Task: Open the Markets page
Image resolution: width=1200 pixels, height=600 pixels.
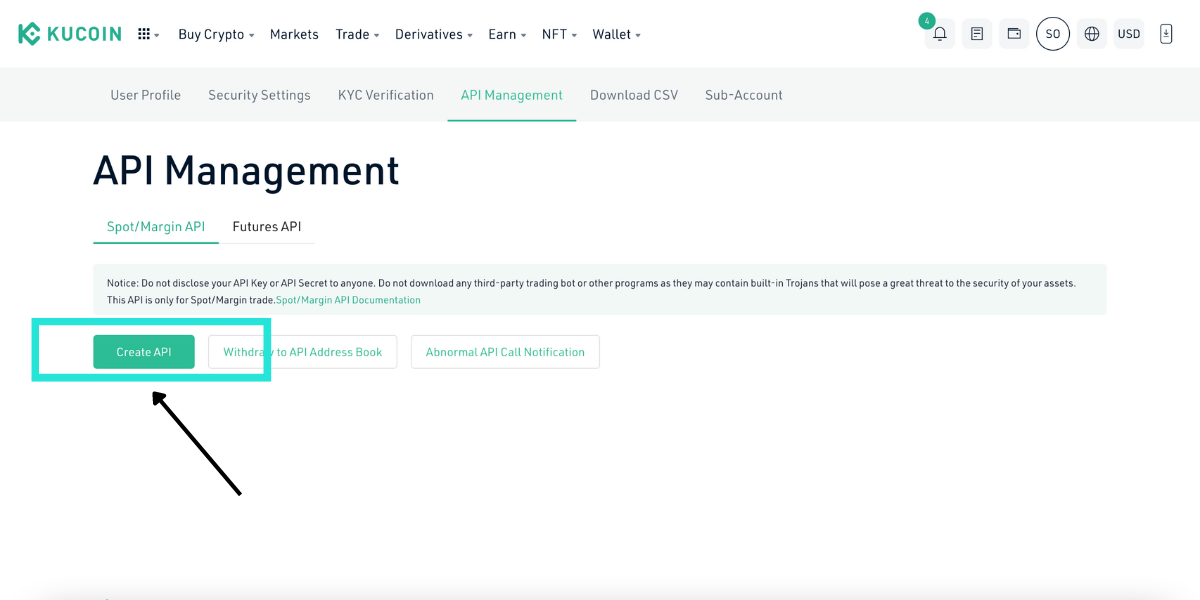Action: click(x=294, y=34)
